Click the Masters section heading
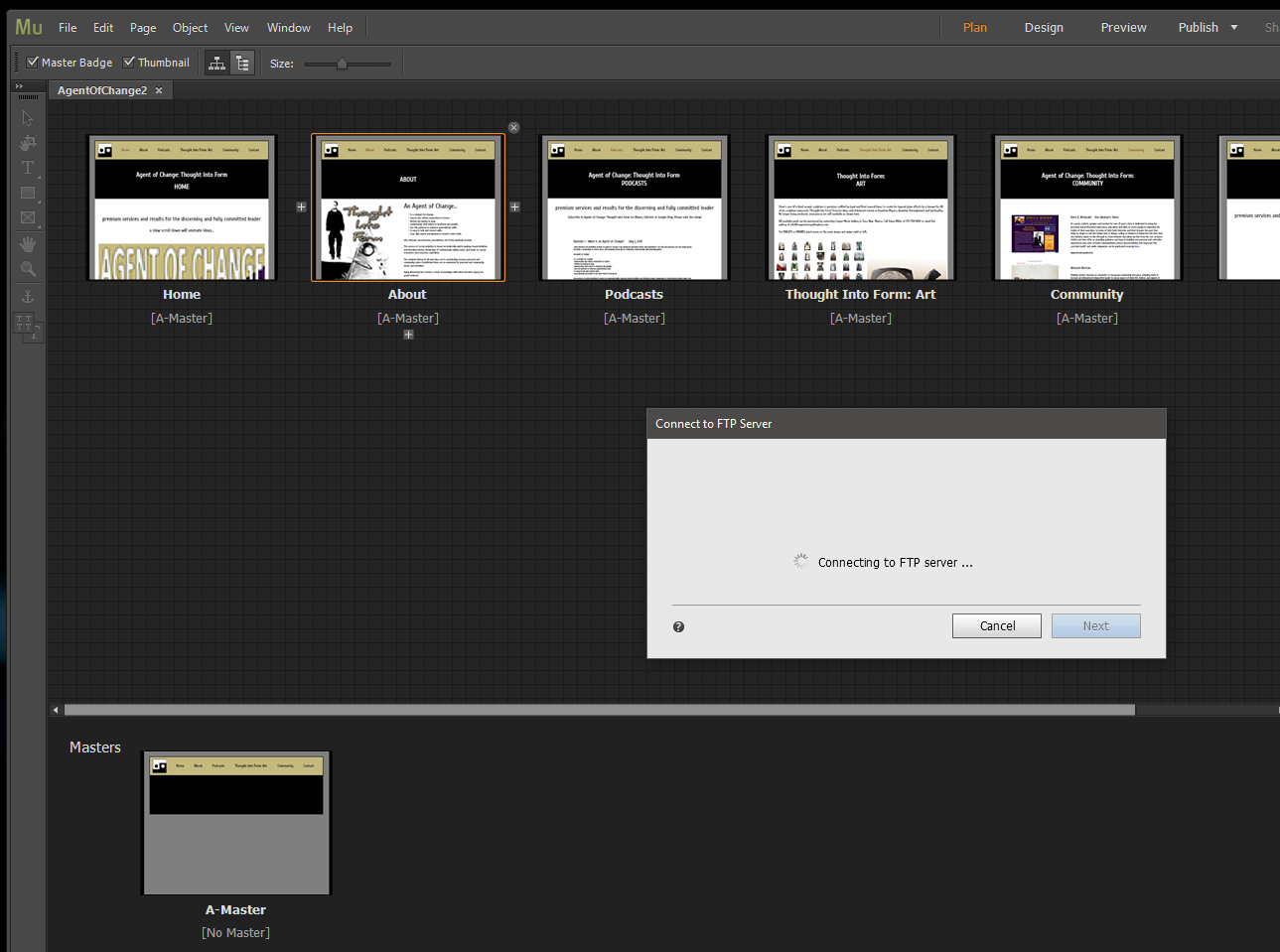Screen dimensions: 1280x952 tap(95, 748)
